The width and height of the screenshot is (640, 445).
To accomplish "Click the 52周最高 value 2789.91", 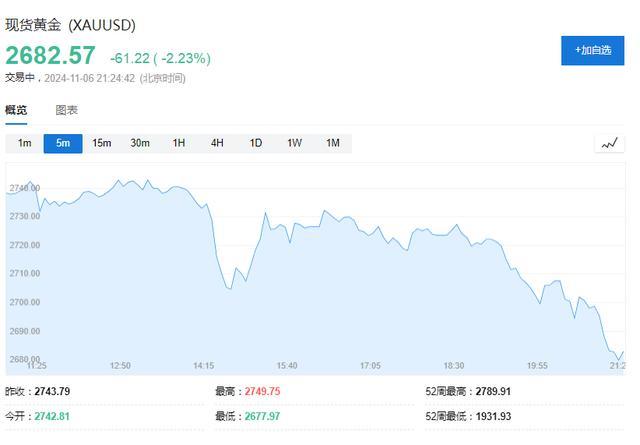I will coord(493,391).
